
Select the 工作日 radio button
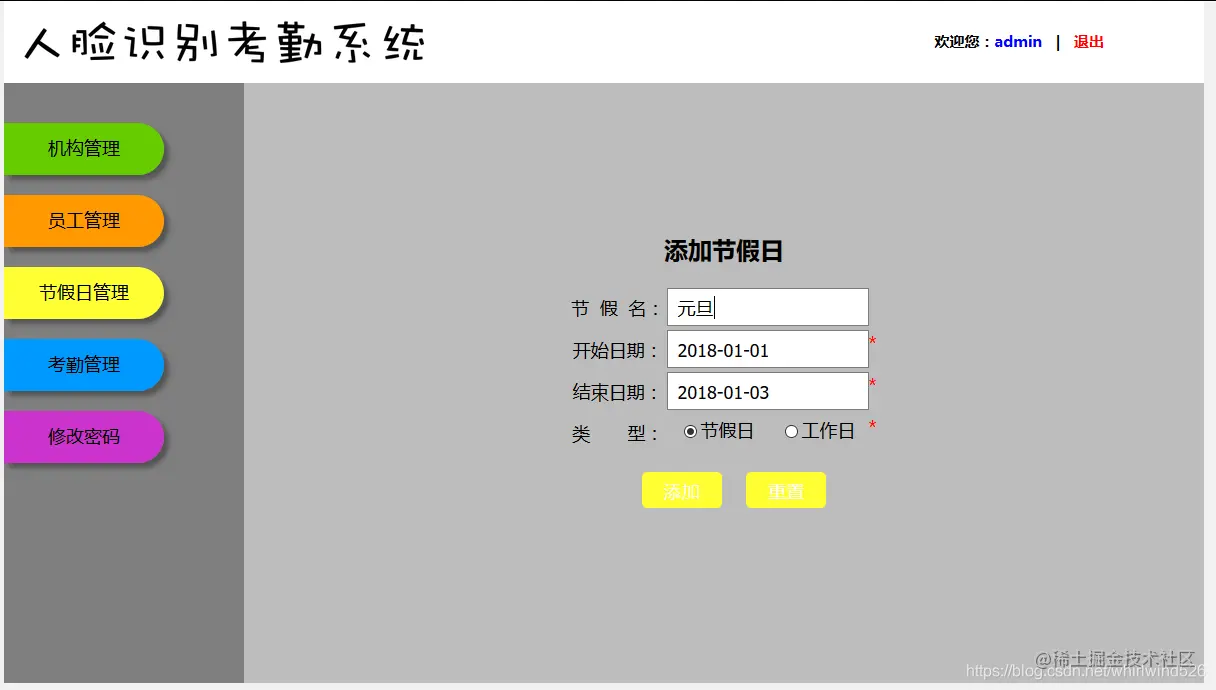coord(791,432)
